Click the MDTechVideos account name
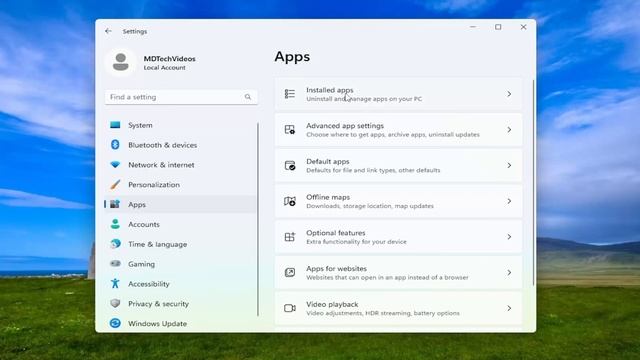 pyautogui.click(x=169, y=58)
